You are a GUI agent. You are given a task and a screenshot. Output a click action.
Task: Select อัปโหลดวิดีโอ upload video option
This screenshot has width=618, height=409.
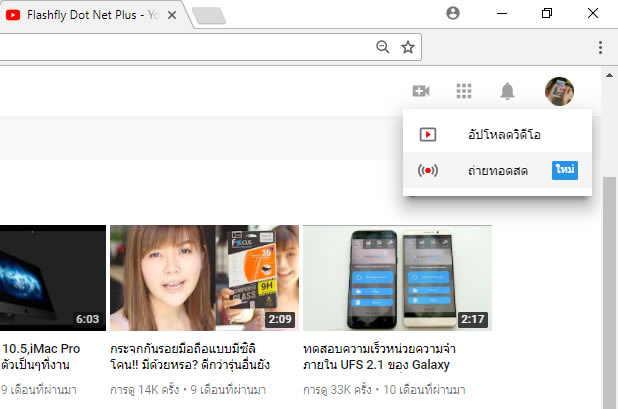pyautogui.click(x=497, y=134)
